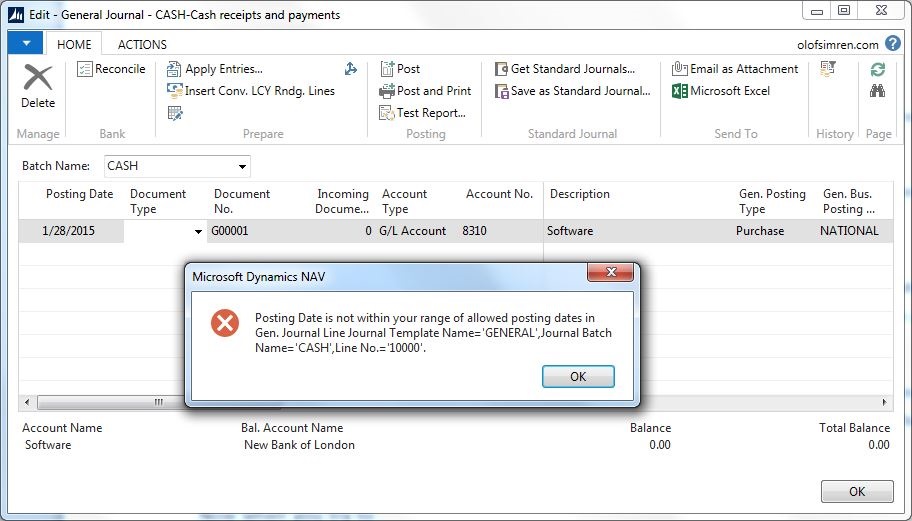Close the Microsoft Dynamics NAV error dialog
The width and height of the screenshot is (912, 521).
click(x=610, y=272)
